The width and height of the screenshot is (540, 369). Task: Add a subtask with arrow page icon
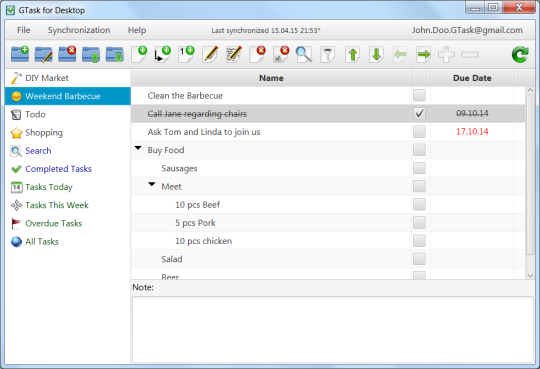163,54
